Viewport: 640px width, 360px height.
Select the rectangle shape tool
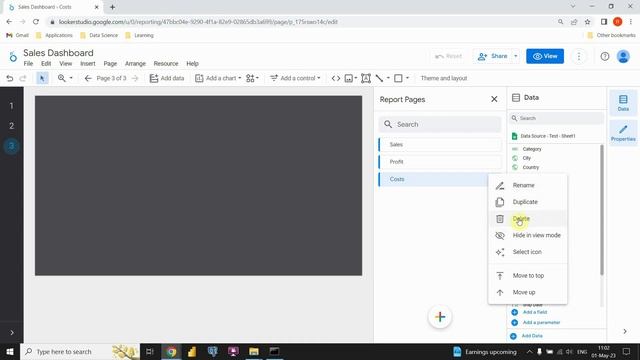398,78
